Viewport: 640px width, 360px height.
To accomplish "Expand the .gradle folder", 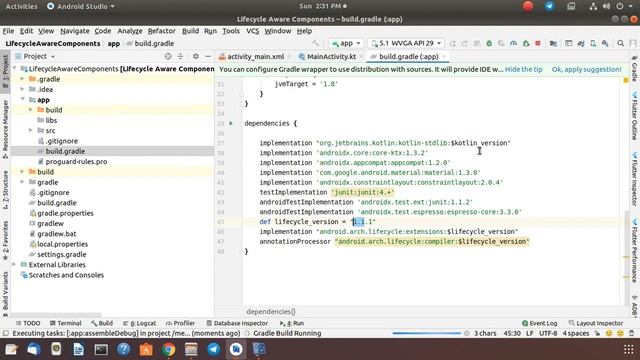I will (22, 79).
